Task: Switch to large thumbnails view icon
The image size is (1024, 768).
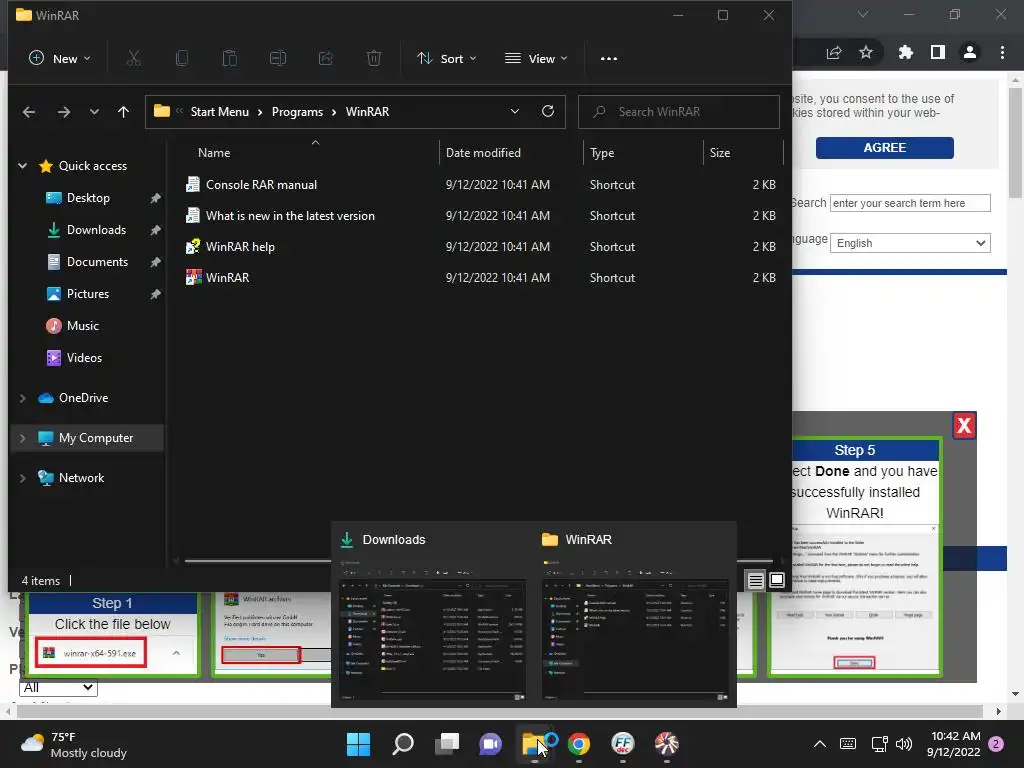Action: coord(776,580)
